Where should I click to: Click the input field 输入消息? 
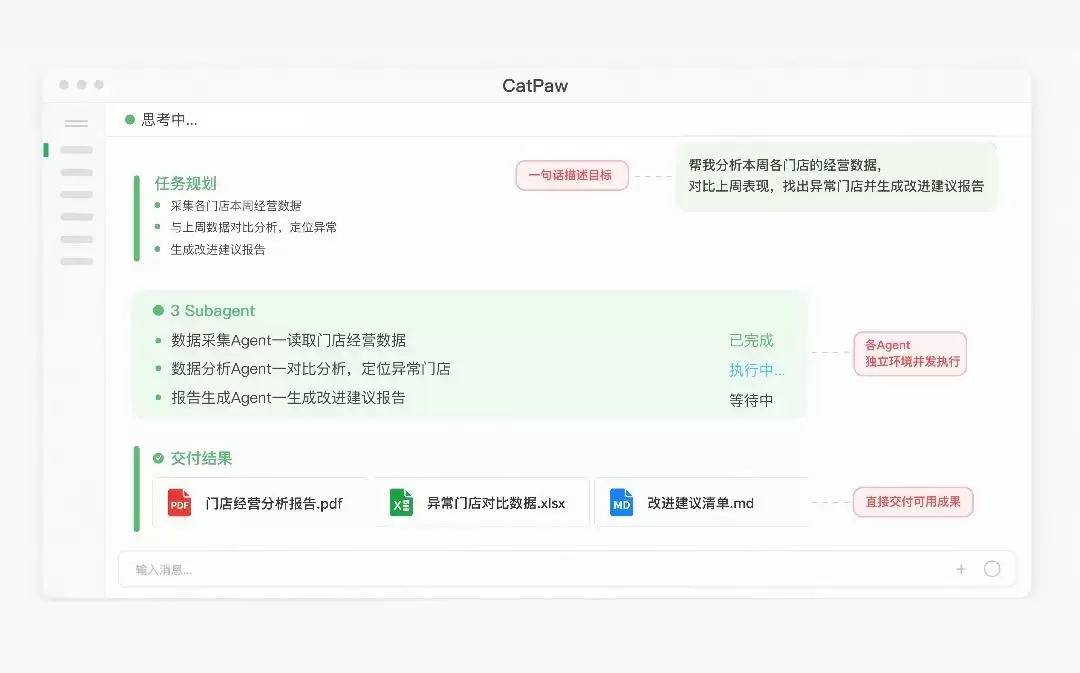567,569
